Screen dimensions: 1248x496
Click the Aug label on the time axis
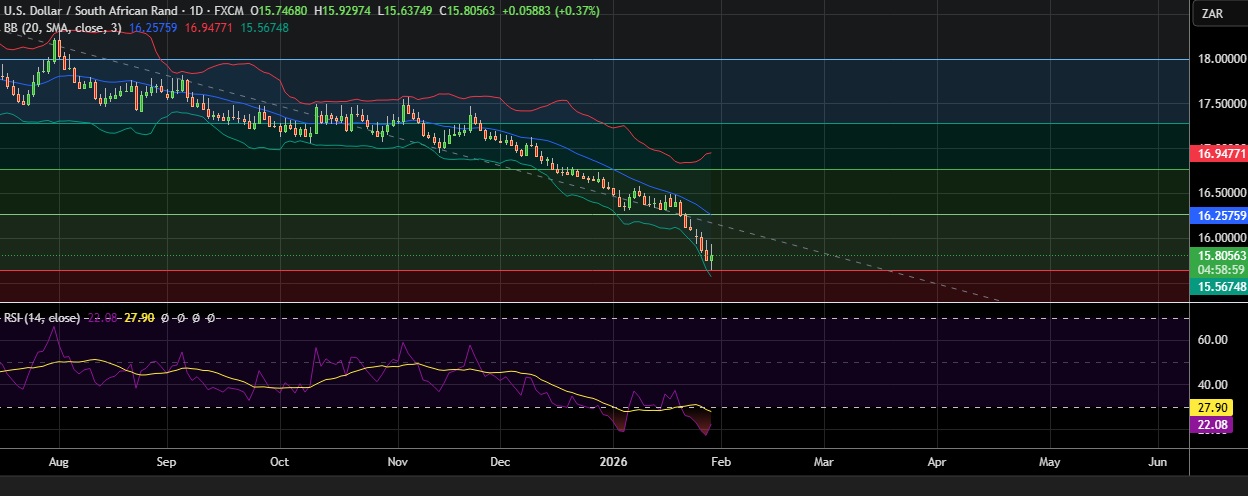point(58,463)
